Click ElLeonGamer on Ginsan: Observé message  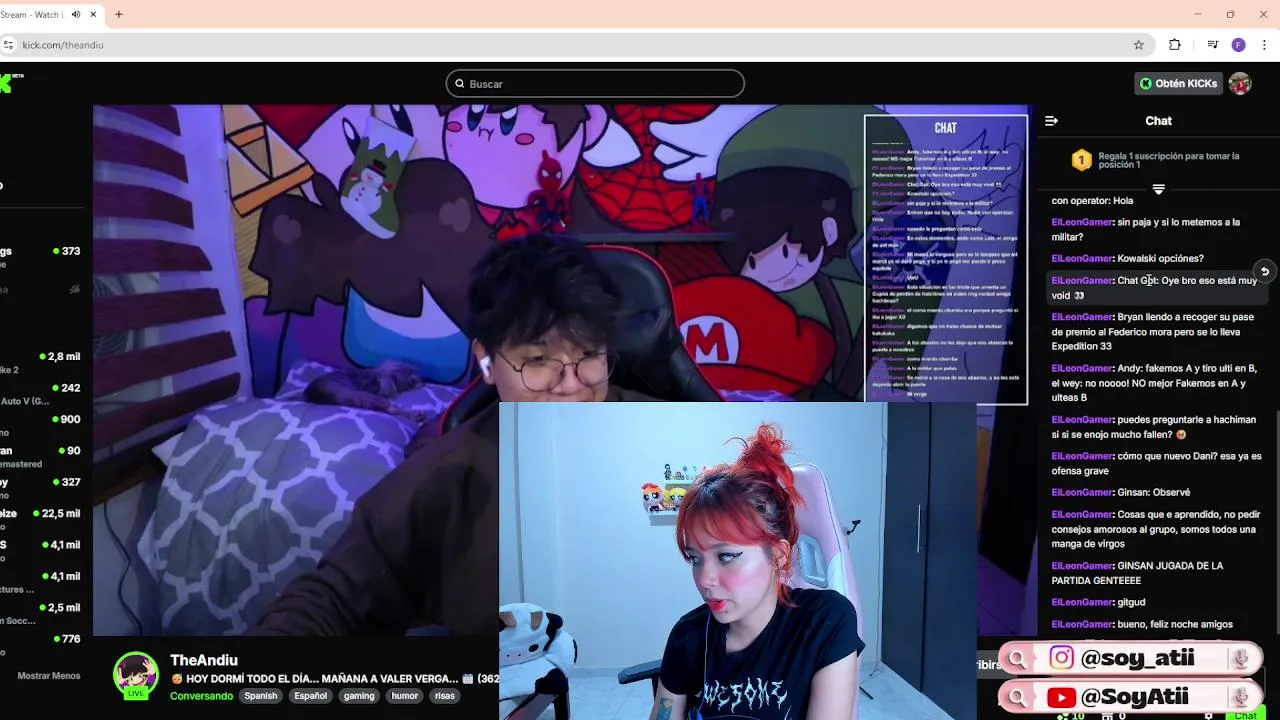[x=1082, y=493]
